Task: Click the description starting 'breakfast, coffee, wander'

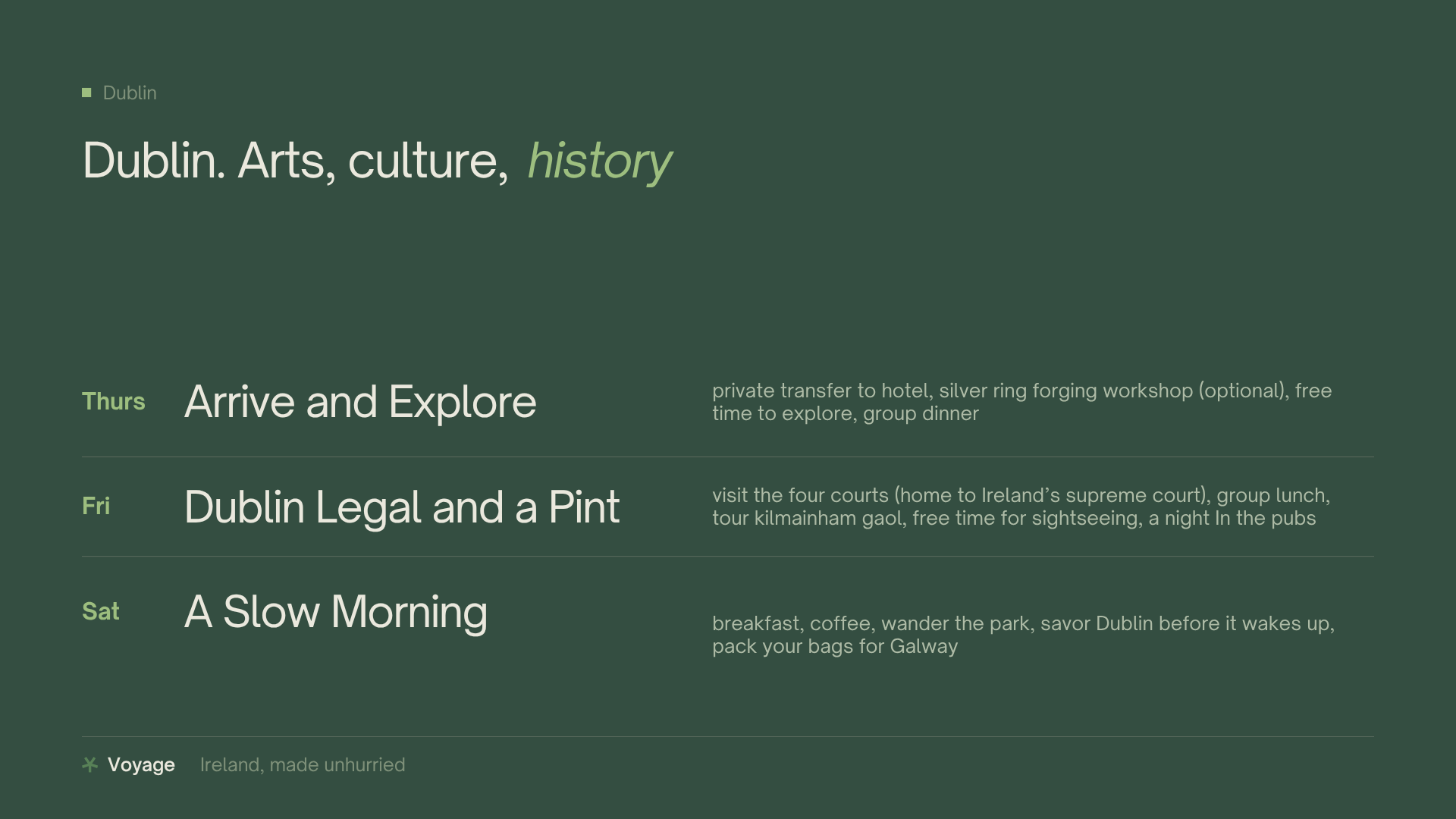Action: click(x=1023, y=635)
